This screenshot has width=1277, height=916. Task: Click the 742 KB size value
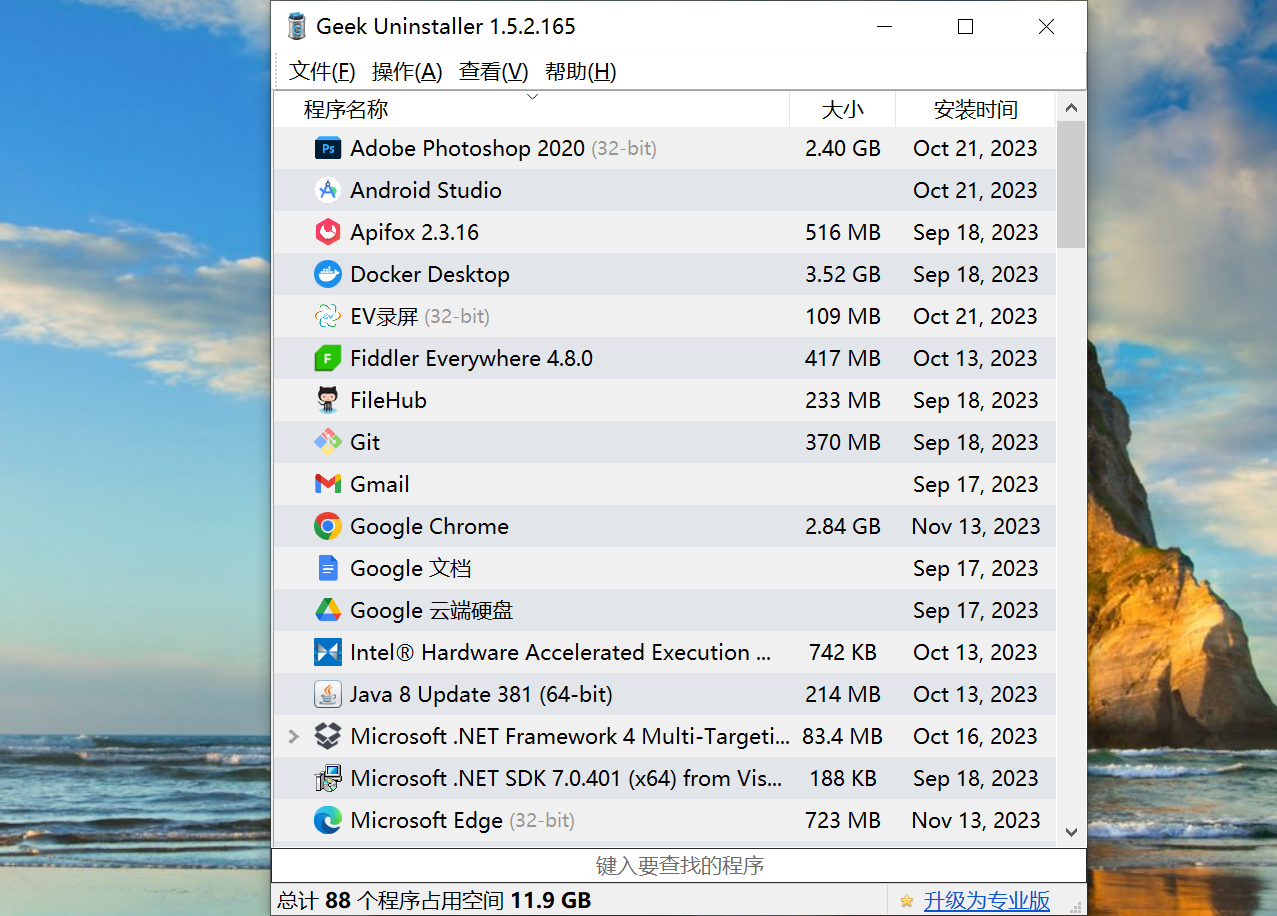(843, 652)
